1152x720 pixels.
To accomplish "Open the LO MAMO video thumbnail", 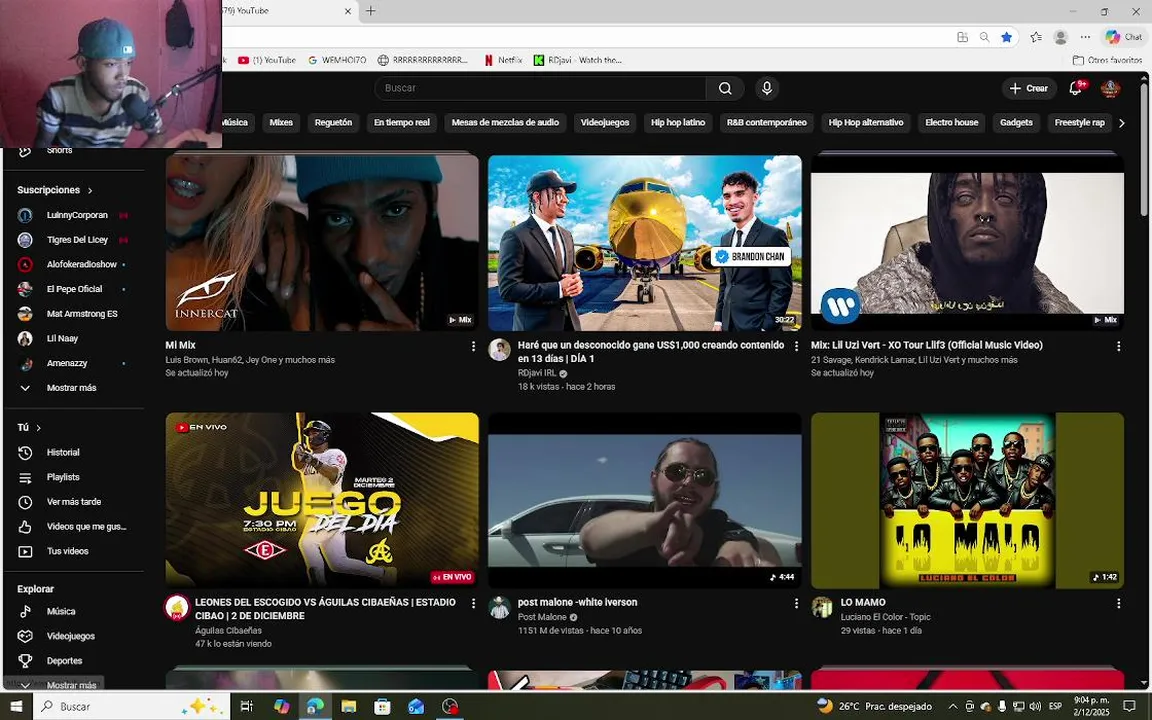I will (968, 500).
